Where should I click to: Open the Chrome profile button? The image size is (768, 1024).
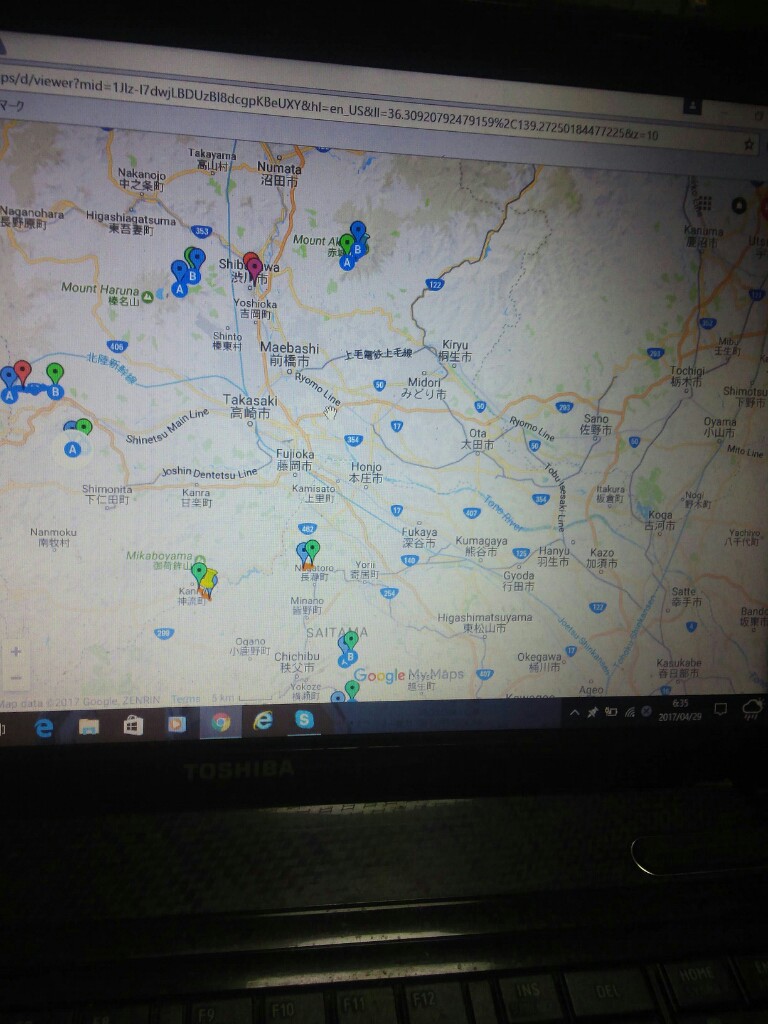692,105
